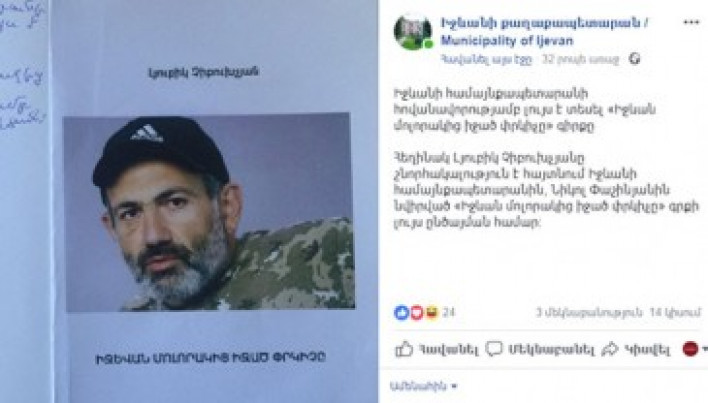Image resolution: width=708 pixels, height=403 pixels.
Task: View the 24 reactions count
Action: (448, 312)
